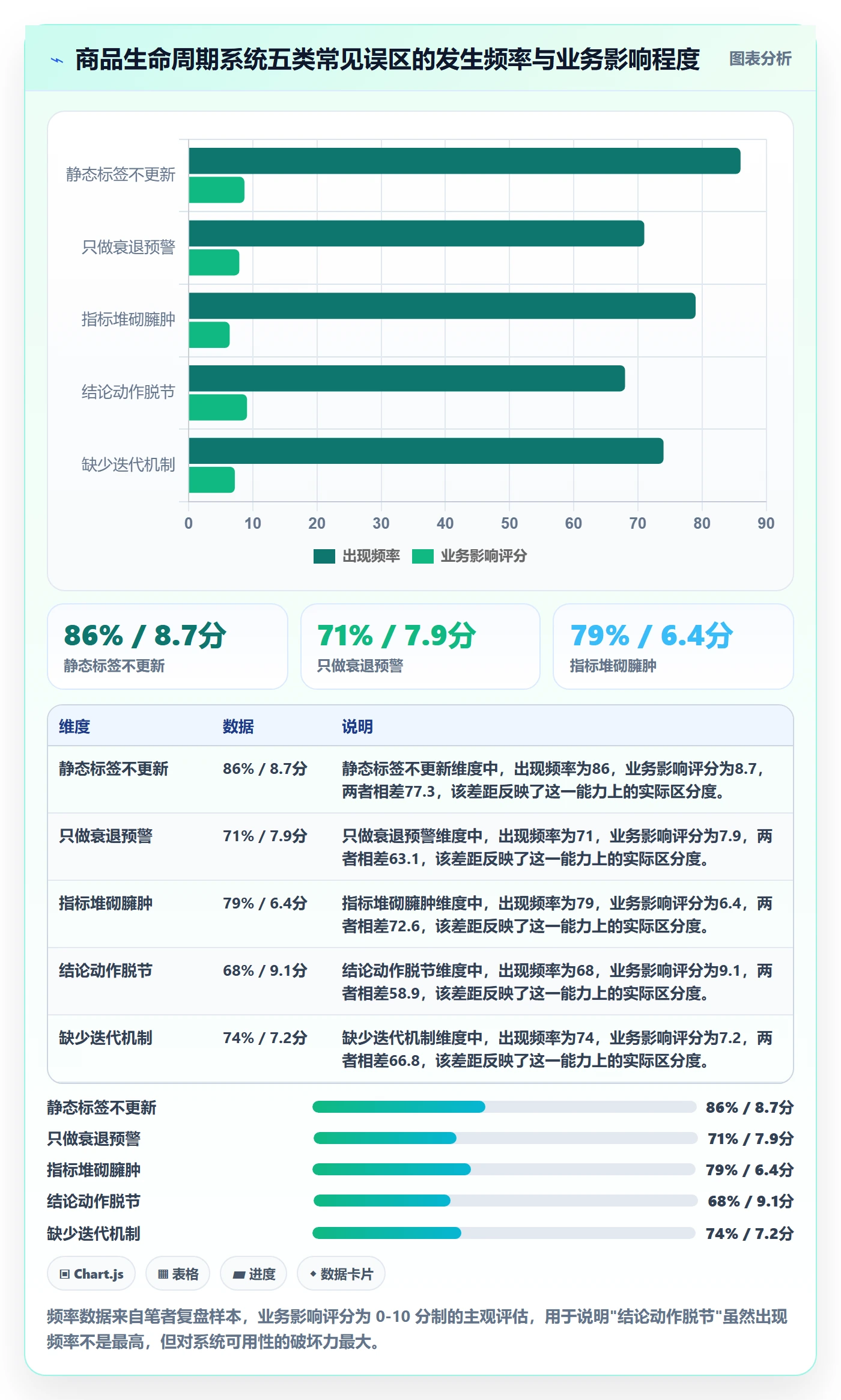This screenshot has width=841, height=1400.
Task: Select the Chart.js tag chip
Action: (91, 1274)
